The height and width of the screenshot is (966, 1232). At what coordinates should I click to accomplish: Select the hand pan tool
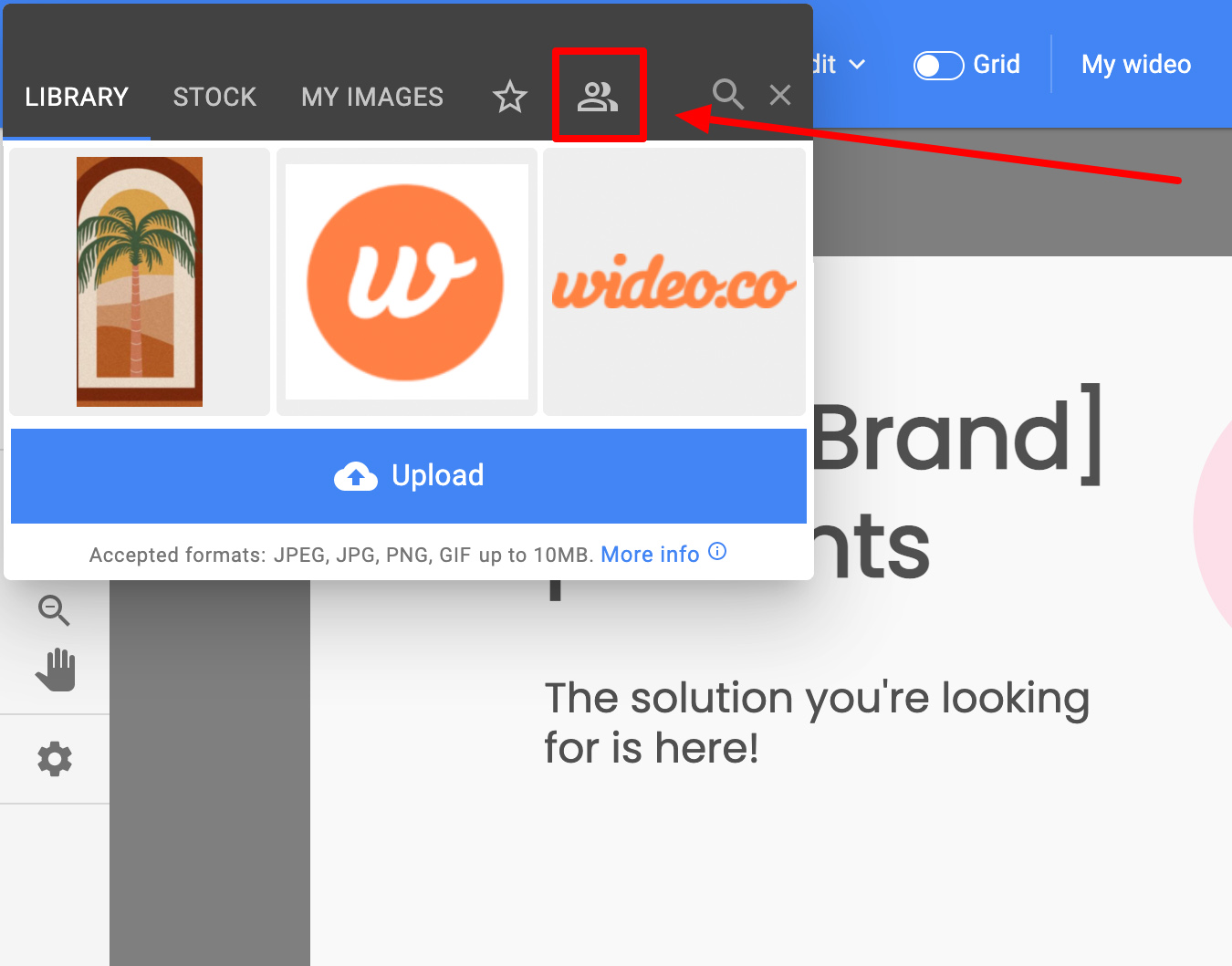click(56, 670)
